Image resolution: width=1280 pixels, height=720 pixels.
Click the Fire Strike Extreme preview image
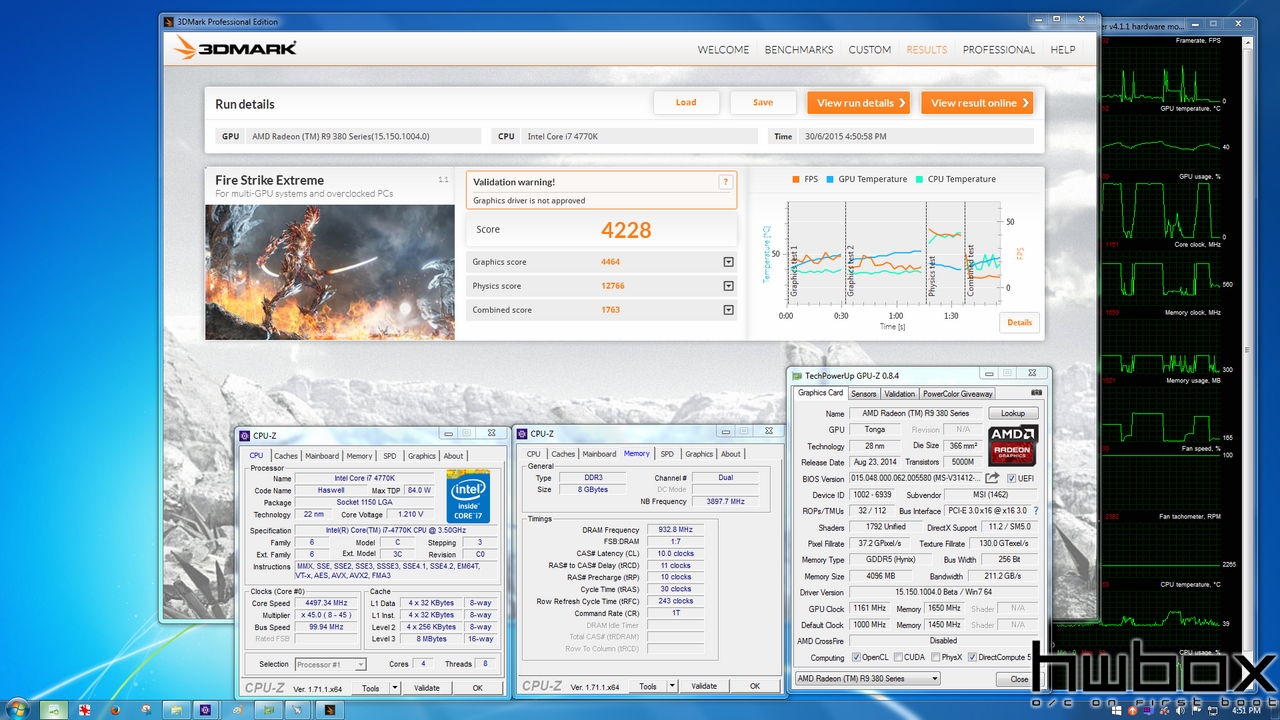click(x=330, y=272)
